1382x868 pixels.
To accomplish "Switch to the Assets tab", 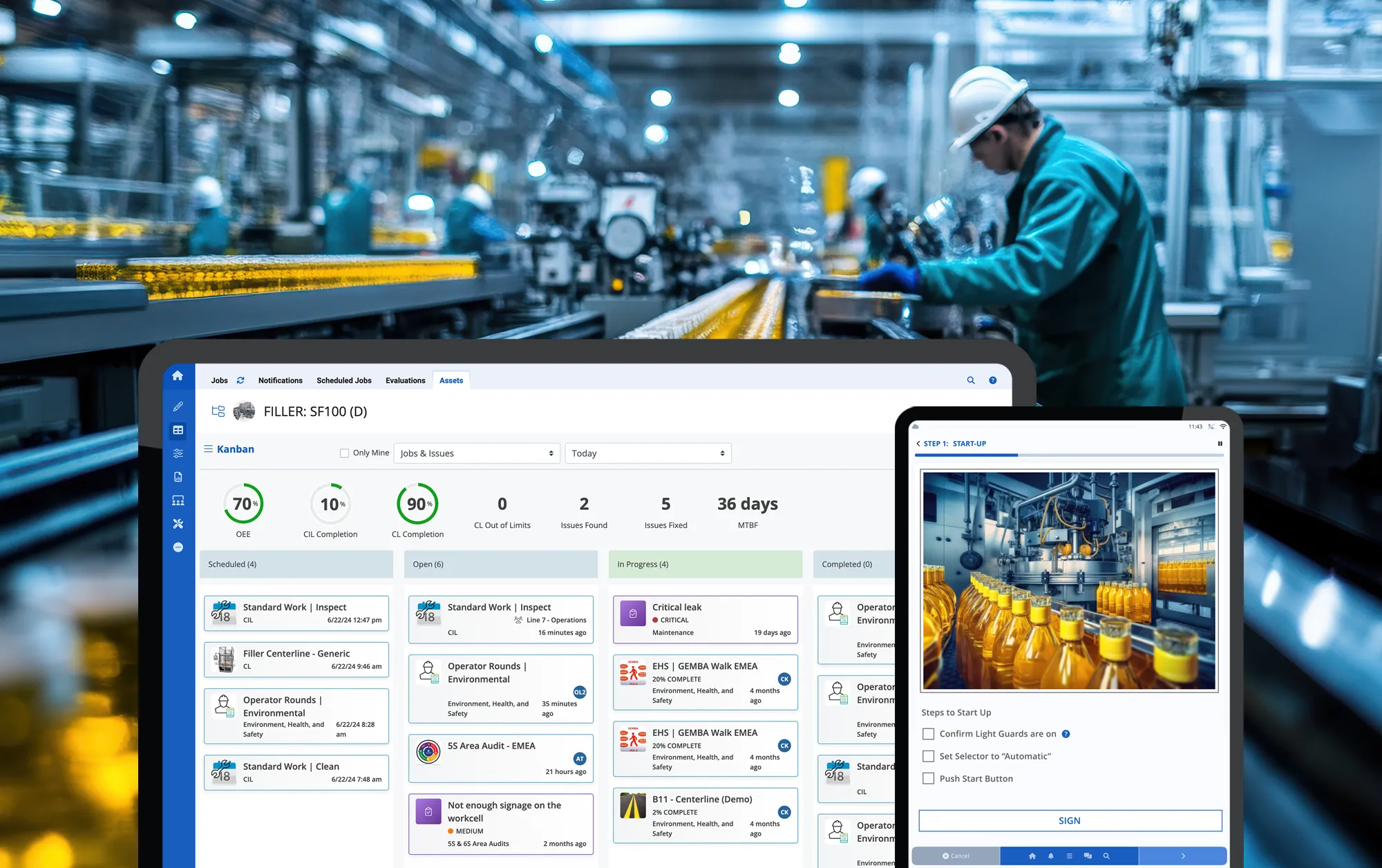I will (x=451, y=380).
